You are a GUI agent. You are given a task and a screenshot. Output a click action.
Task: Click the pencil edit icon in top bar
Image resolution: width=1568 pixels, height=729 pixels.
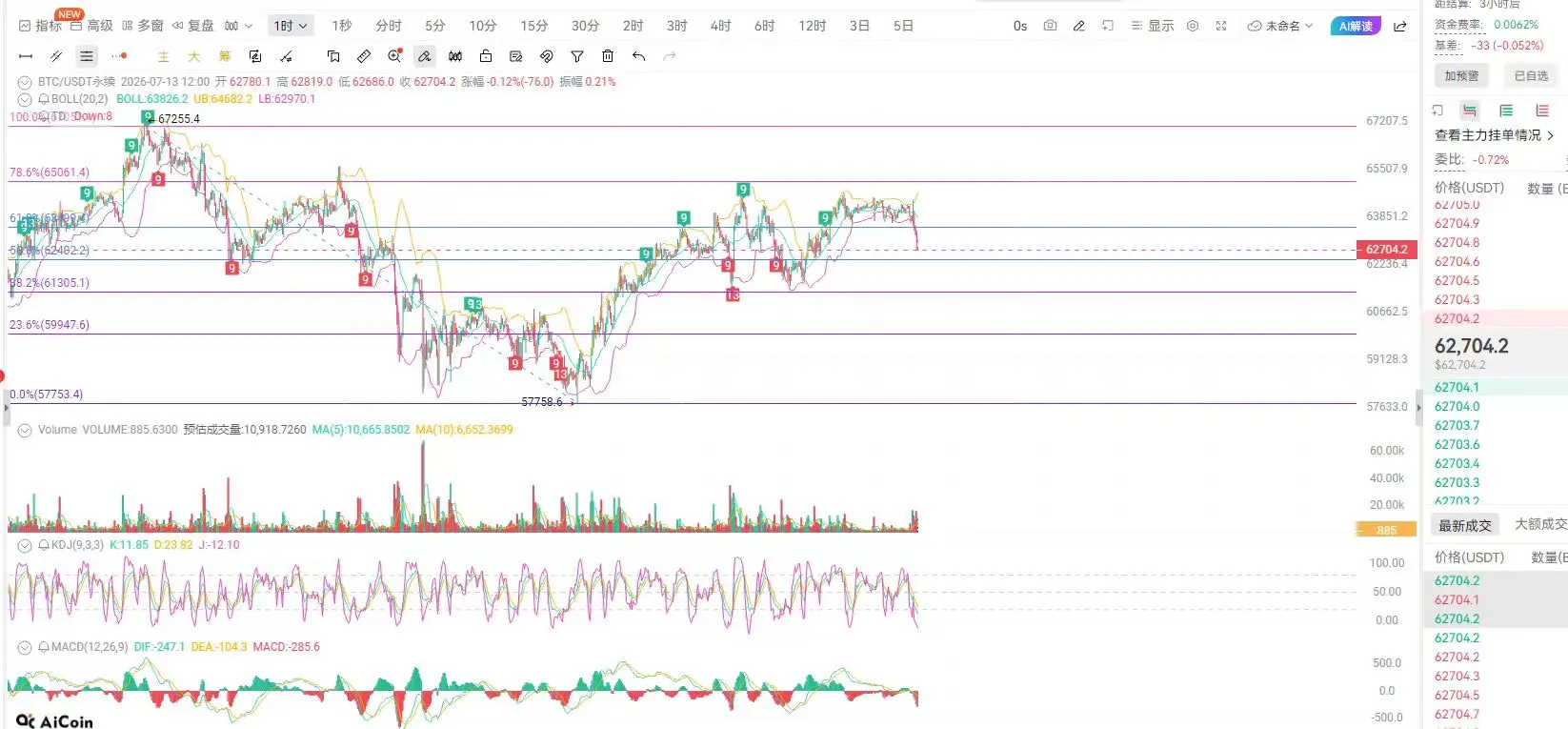1079,26
